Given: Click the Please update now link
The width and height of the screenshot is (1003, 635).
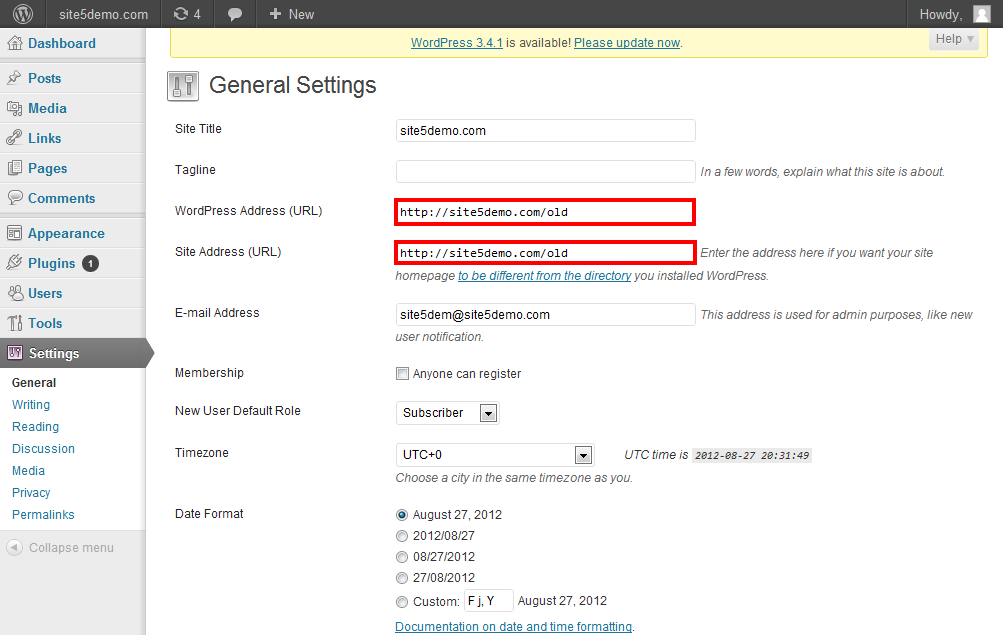Looking at the screenshot, I should (x=627, y=43).
